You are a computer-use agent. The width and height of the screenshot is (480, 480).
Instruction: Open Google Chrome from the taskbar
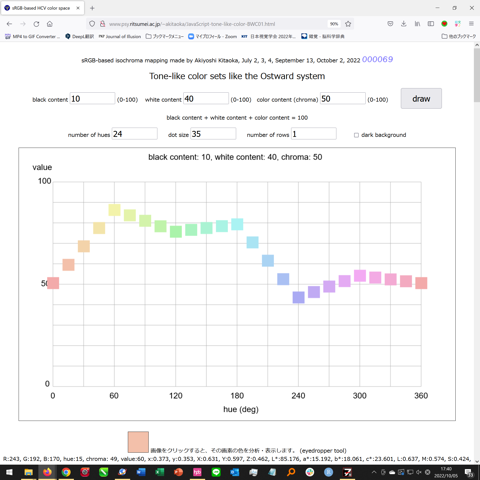point(66,472)
